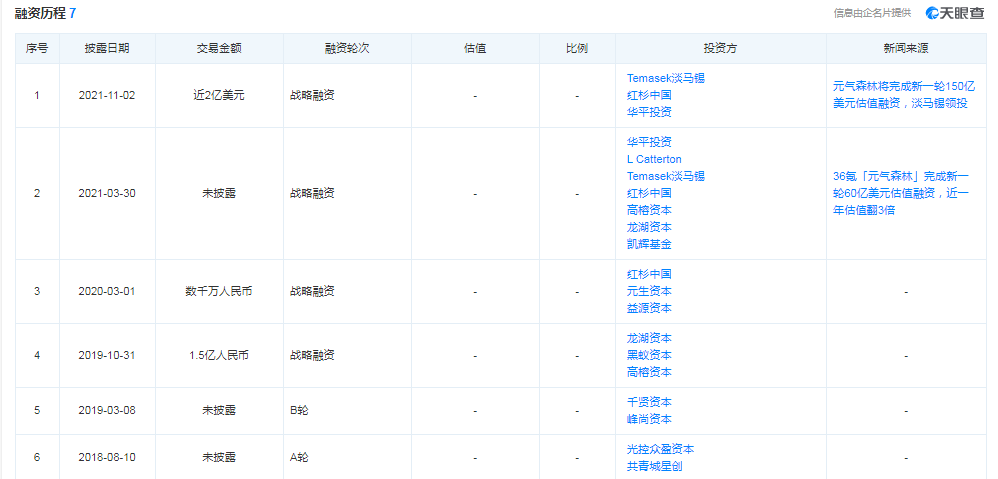Click 战略融资 in the 2021-11-02 row
Screen dimensions: 998x479
point(312,95)
